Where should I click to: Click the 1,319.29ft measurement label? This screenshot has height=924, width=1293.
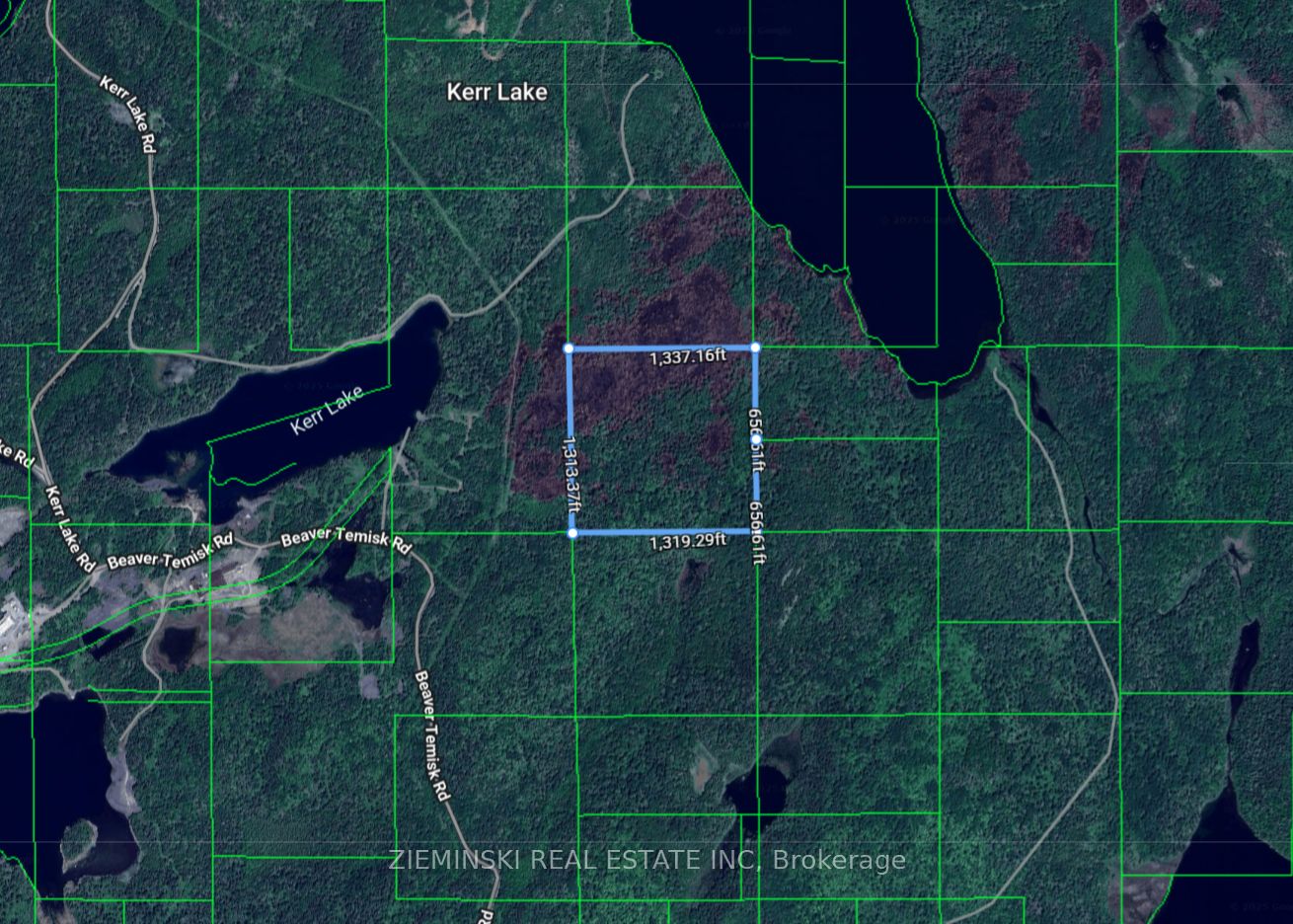(688, 540)
